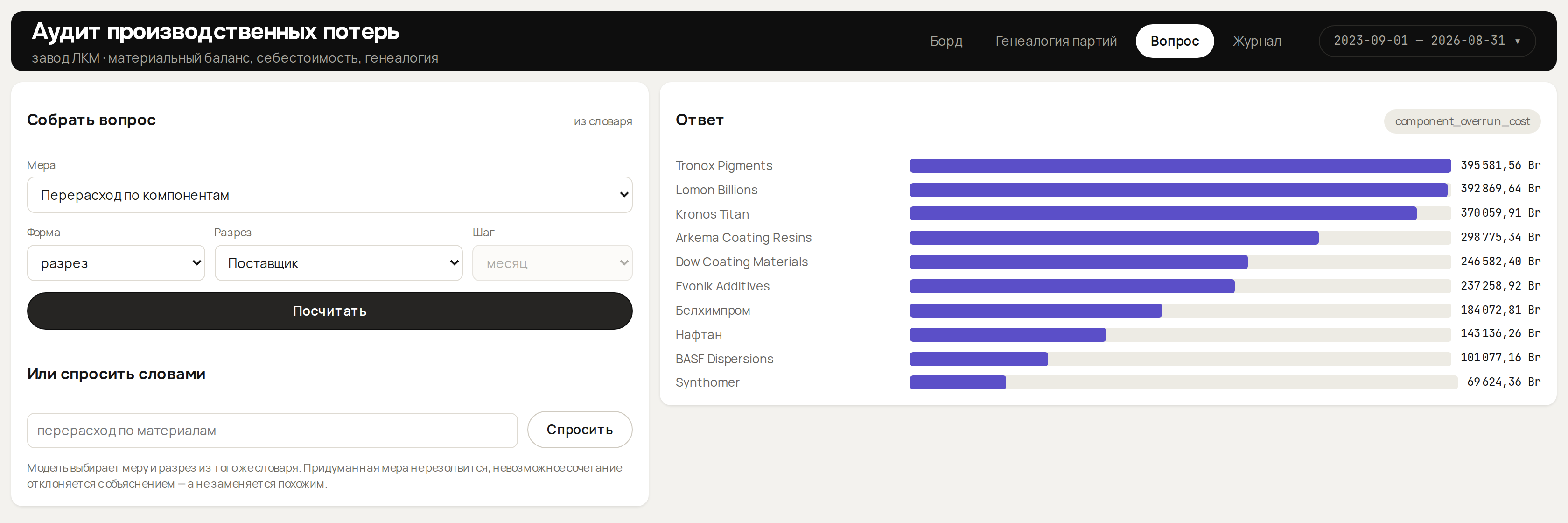Switch to Генеалогия партий tab
1568x523 pixels.
1056,41
